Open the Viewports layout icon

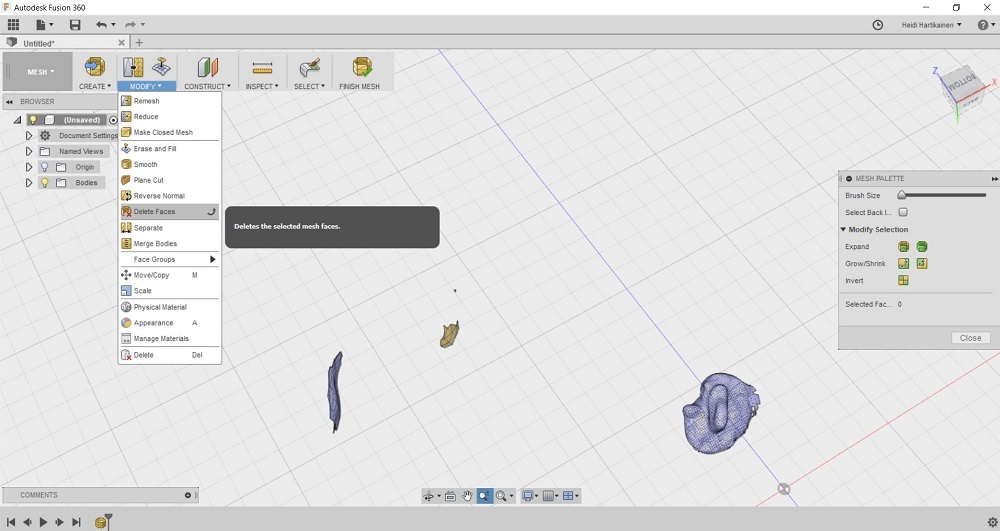[568, 496]
